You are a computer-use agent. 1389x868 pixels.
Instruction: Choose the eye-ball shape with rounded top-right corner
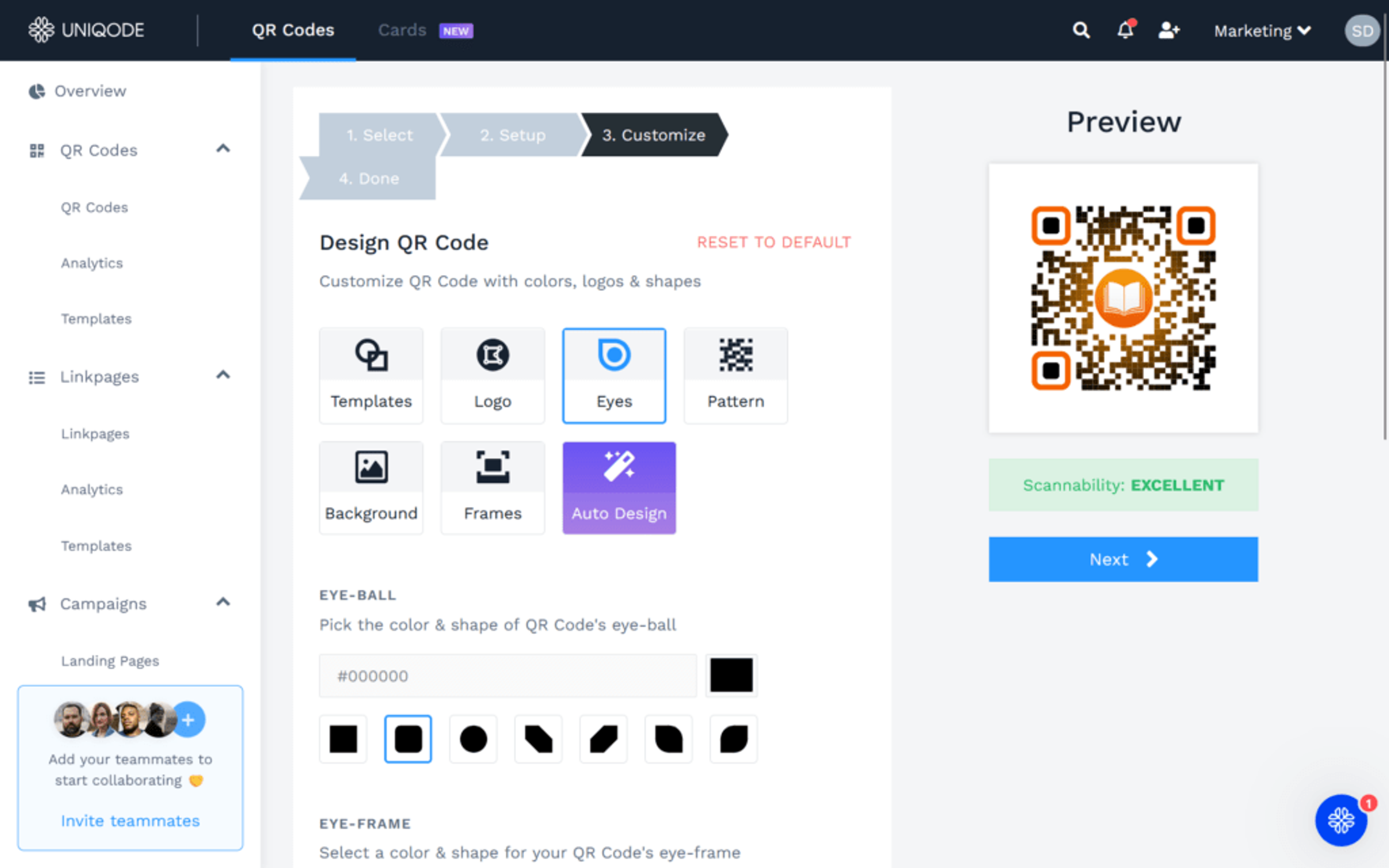[669, 739]
